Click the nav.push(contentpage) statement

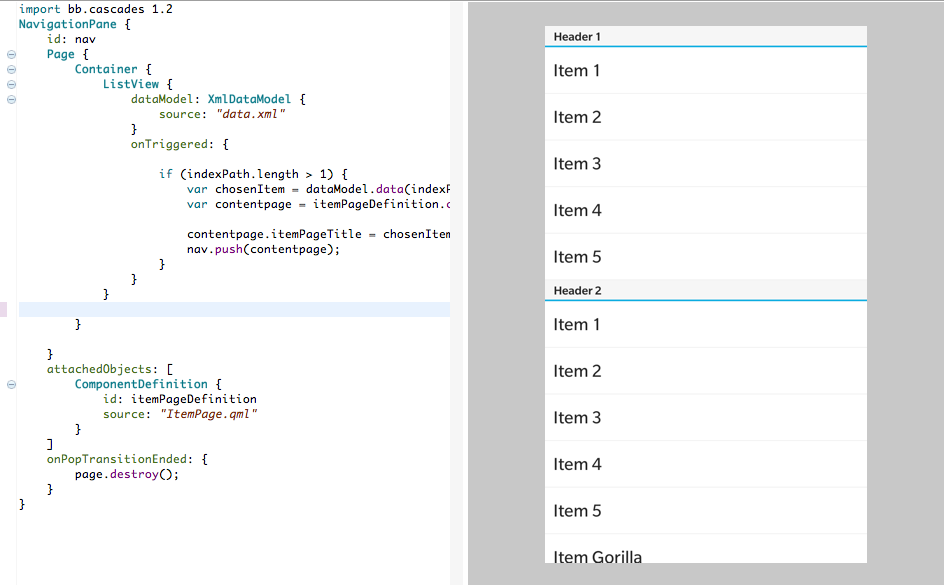point(264,249)
